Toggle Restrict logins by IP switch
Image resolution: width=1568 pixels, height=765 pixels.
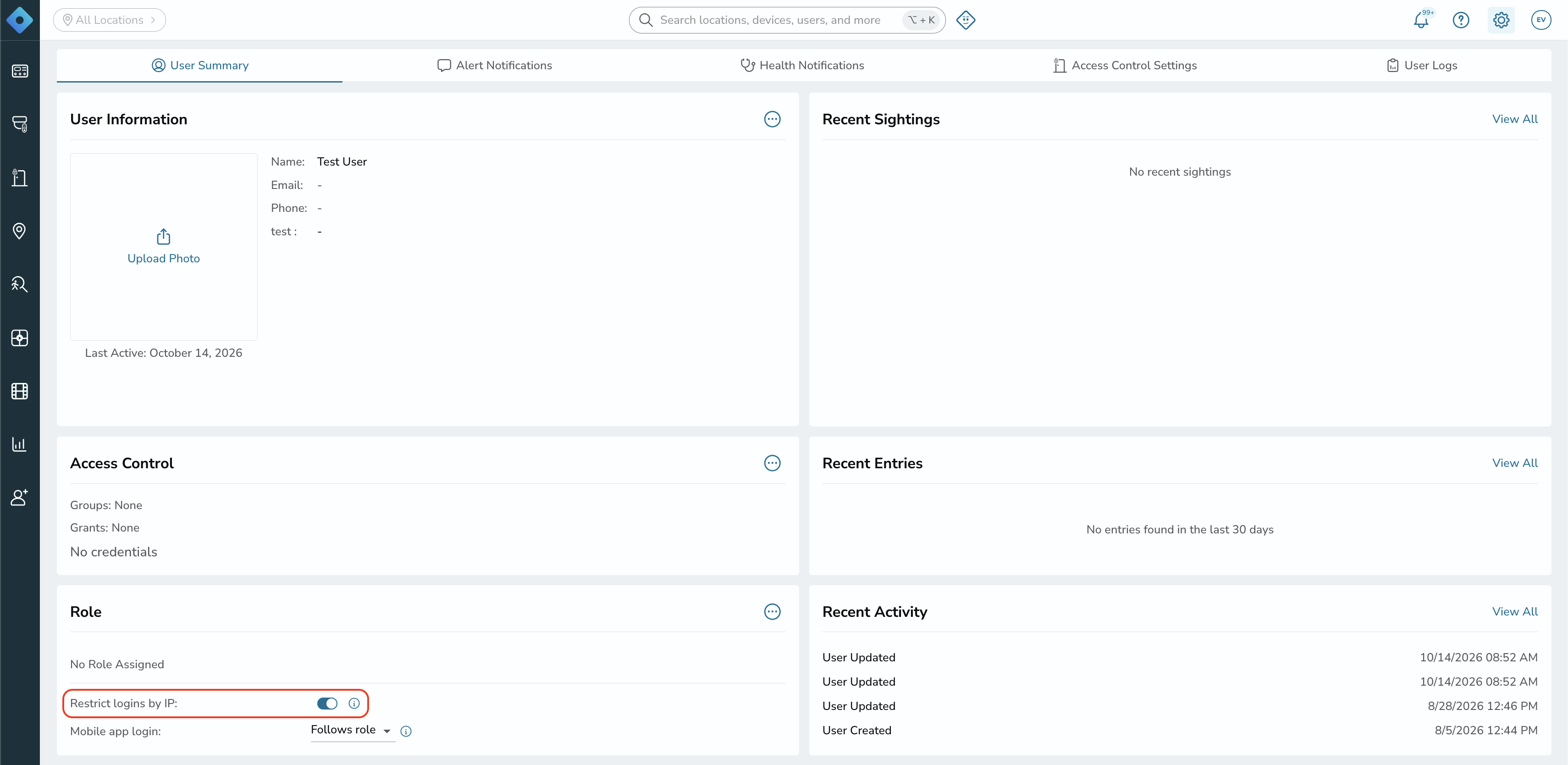[x=327, y=704]
